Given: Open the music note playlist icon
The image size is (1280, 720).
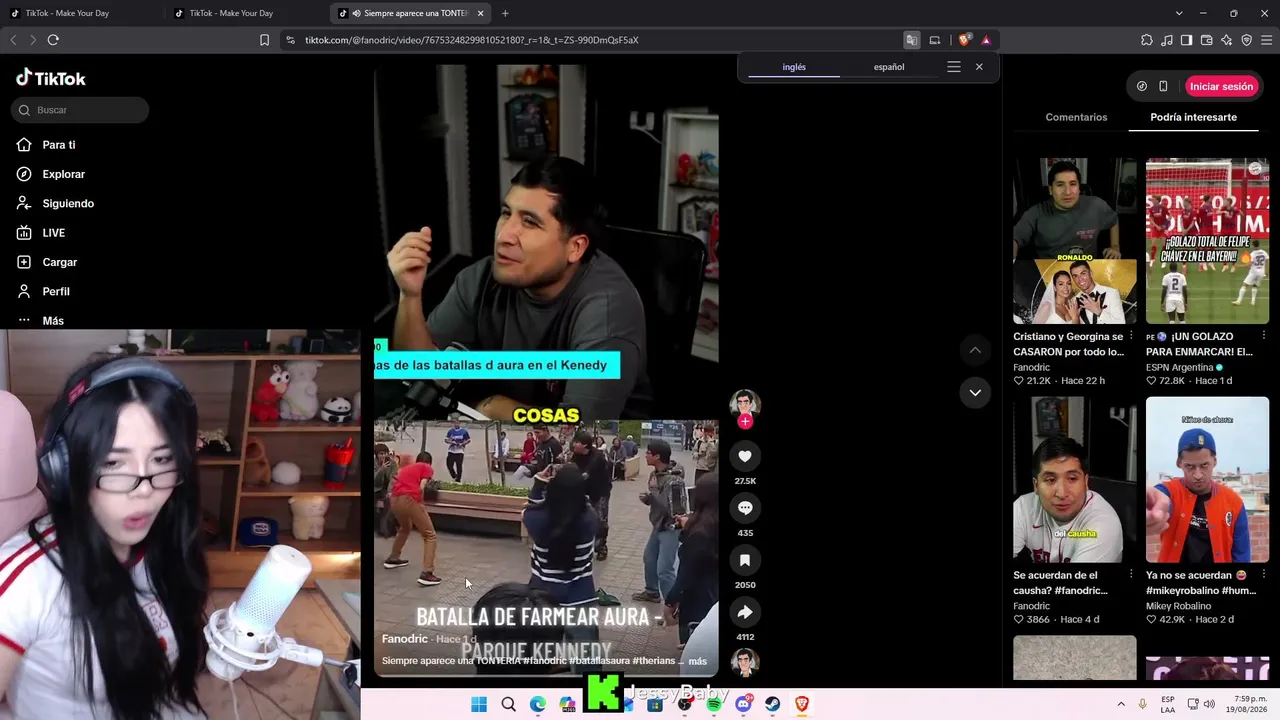Looking at the screenshot, I should pos(1167,40).
